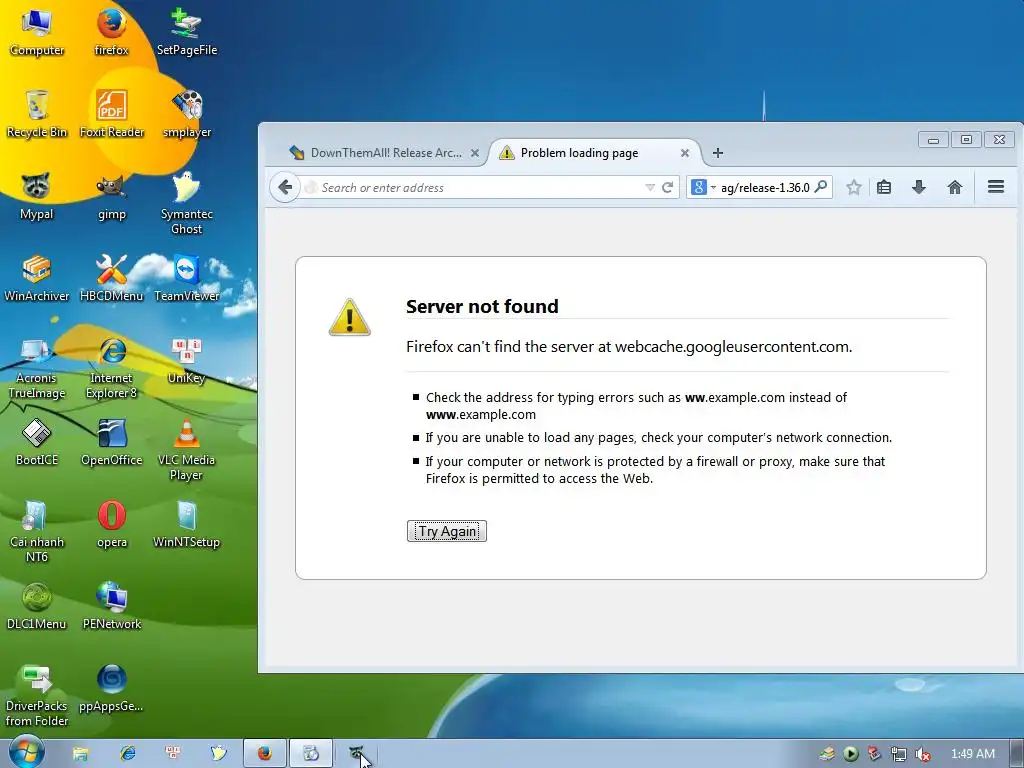Open a new Firefox tab
The width and height of the screenshot is (1024, 768).
point(718,153)
